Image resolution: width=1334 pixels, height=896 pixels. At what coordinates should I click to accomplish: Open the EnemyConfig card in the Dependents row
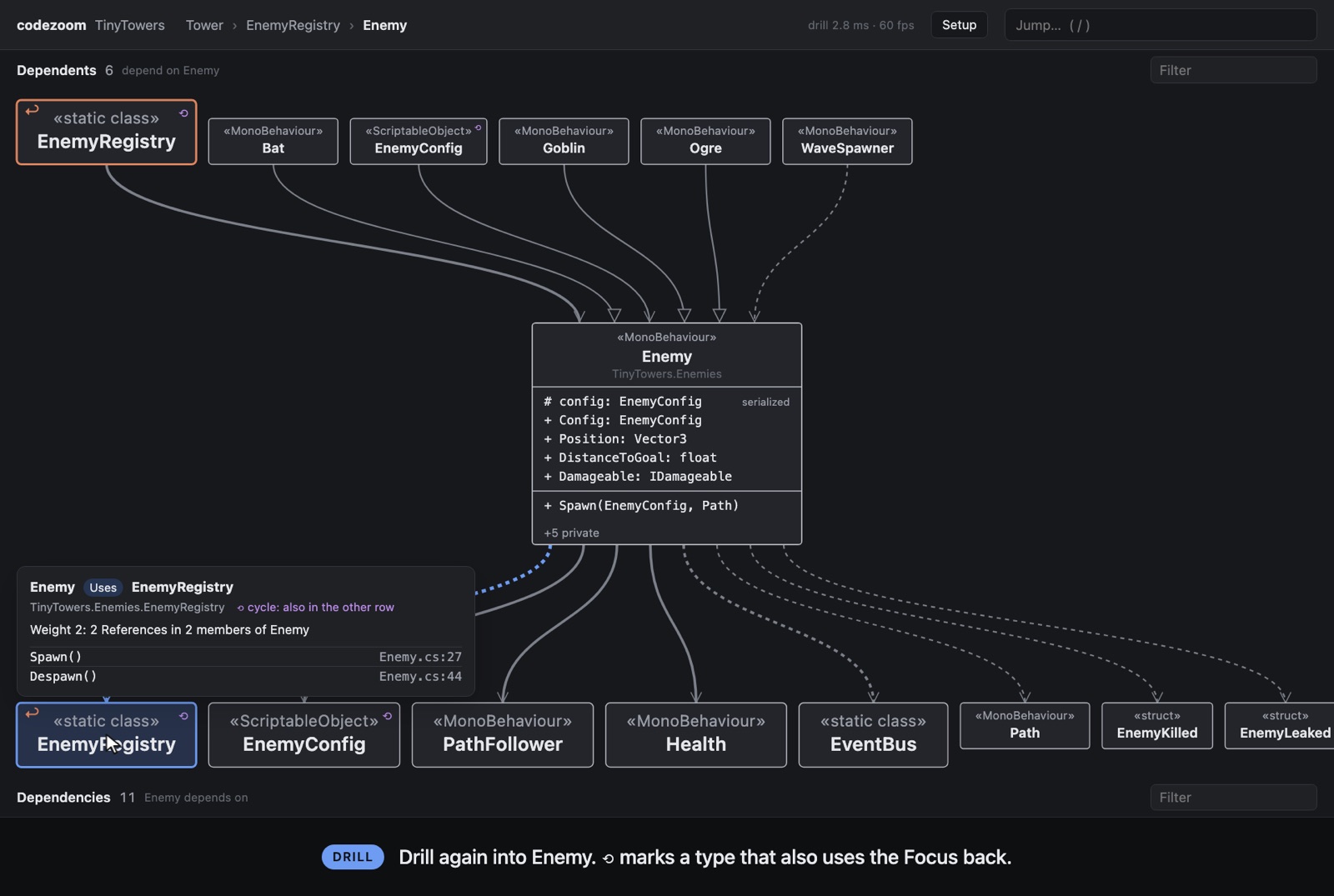point(419,141)
